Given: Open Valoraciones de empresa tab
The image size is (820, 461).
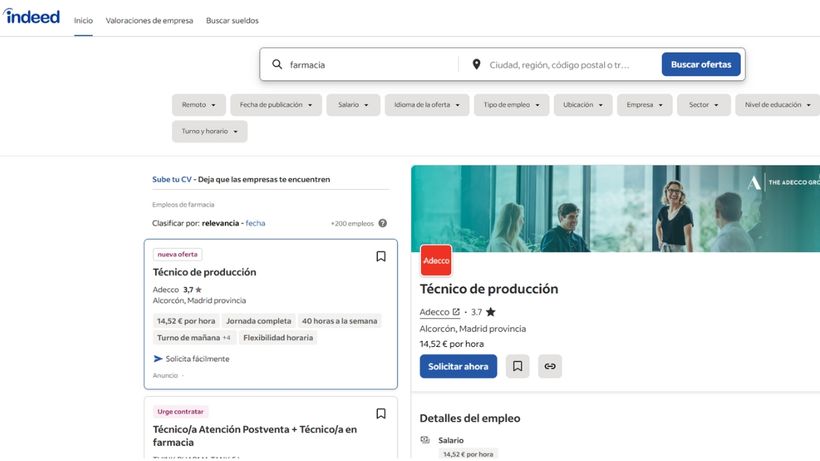Looking at the screenshot, I should [149, 20].
